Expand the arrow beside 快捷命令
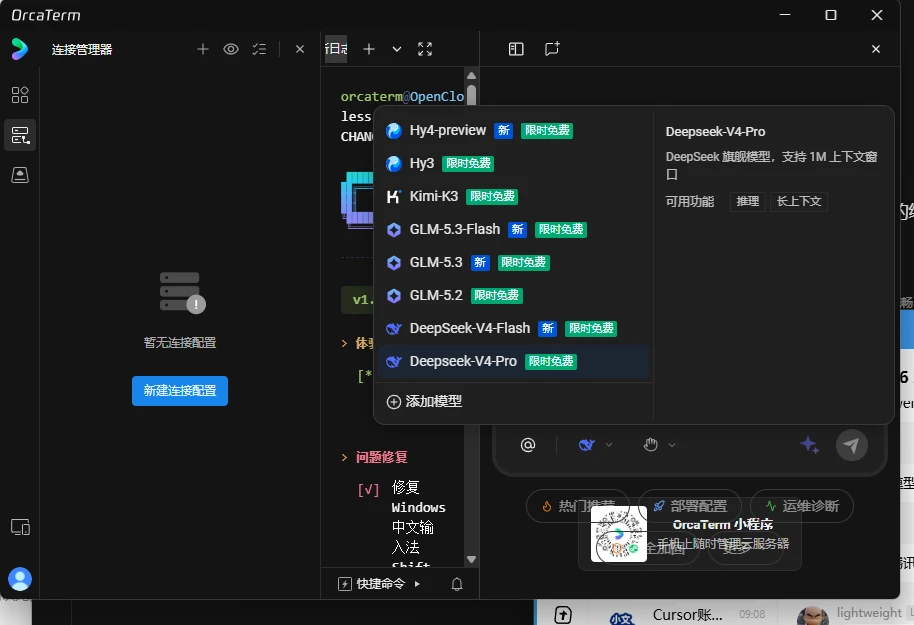914x625 pixels. click(x=417, y=584)
